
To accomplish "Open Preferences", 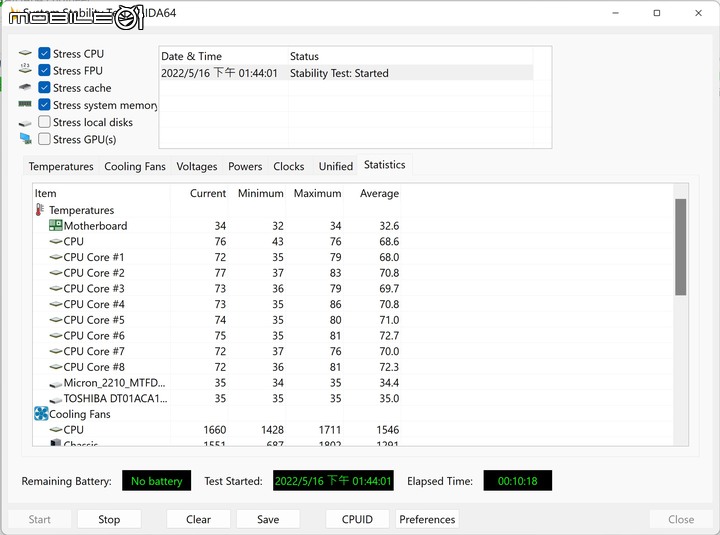I will pyautogui.click(x=427, y=519).
